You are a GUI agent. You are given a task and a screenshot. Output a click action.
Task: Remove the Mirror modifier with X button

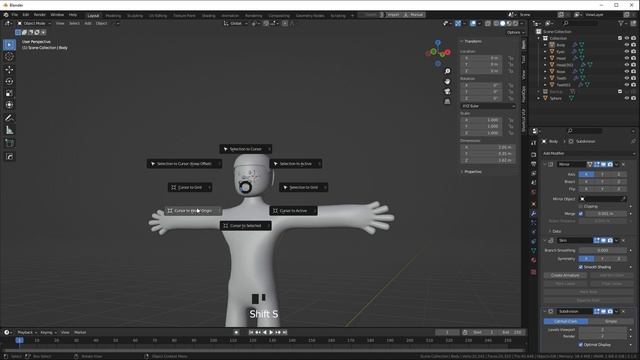tap(623, 164)
